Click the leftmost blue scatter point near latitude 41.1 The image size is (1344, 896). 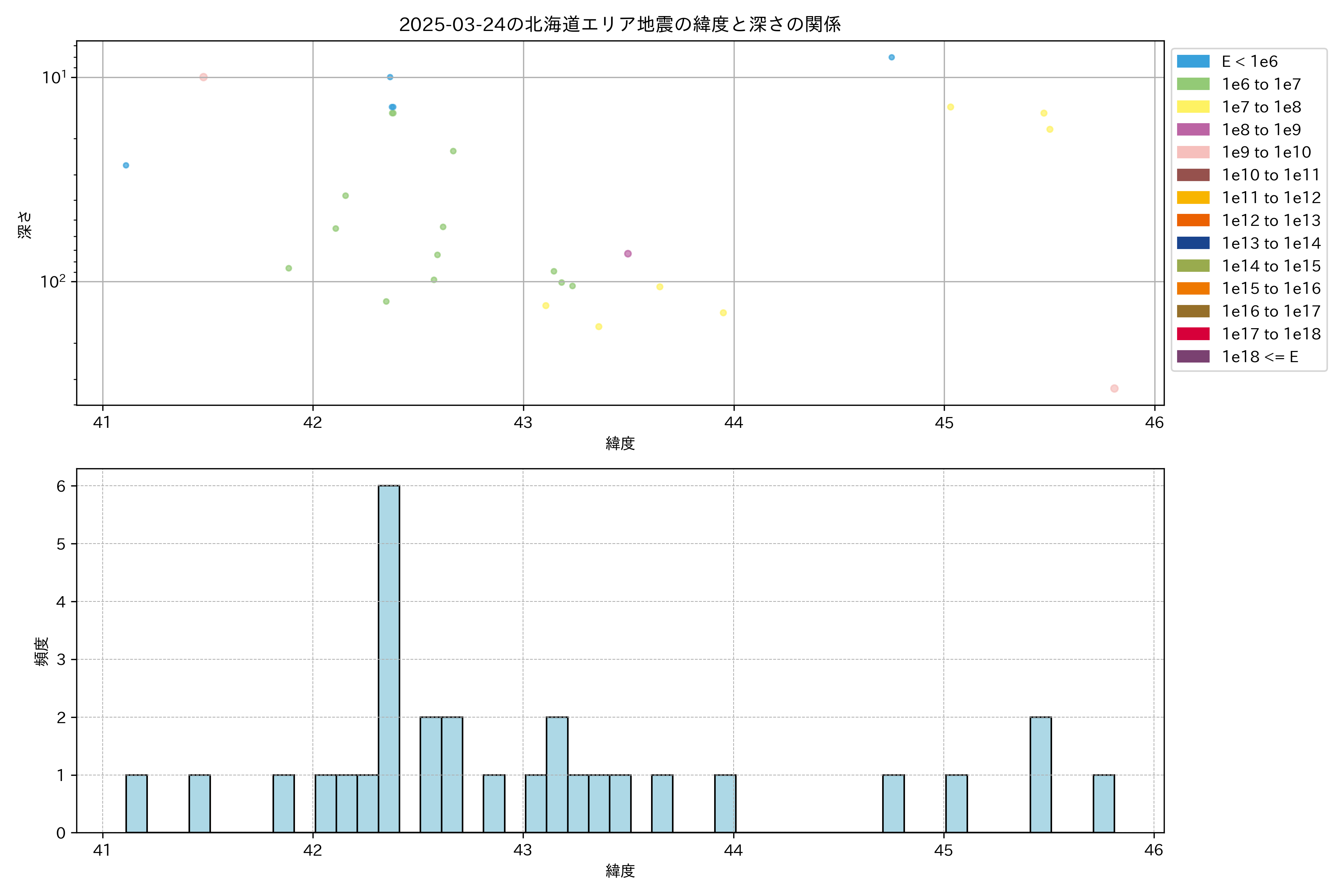tap(126, 165)
